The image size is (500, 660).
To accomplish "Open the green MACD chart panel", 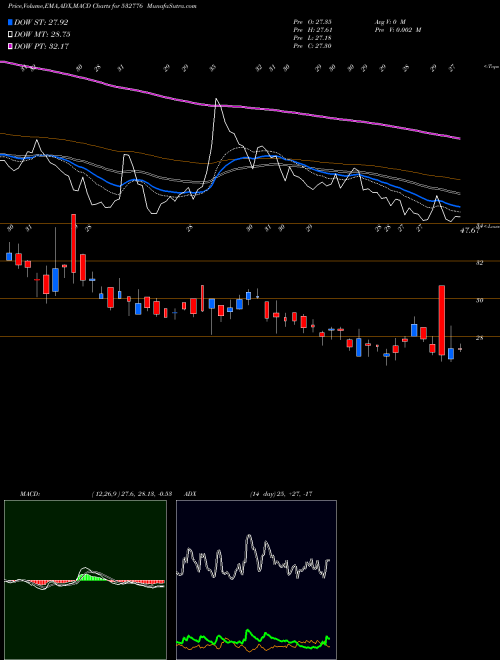I will [x=85, y=580].
